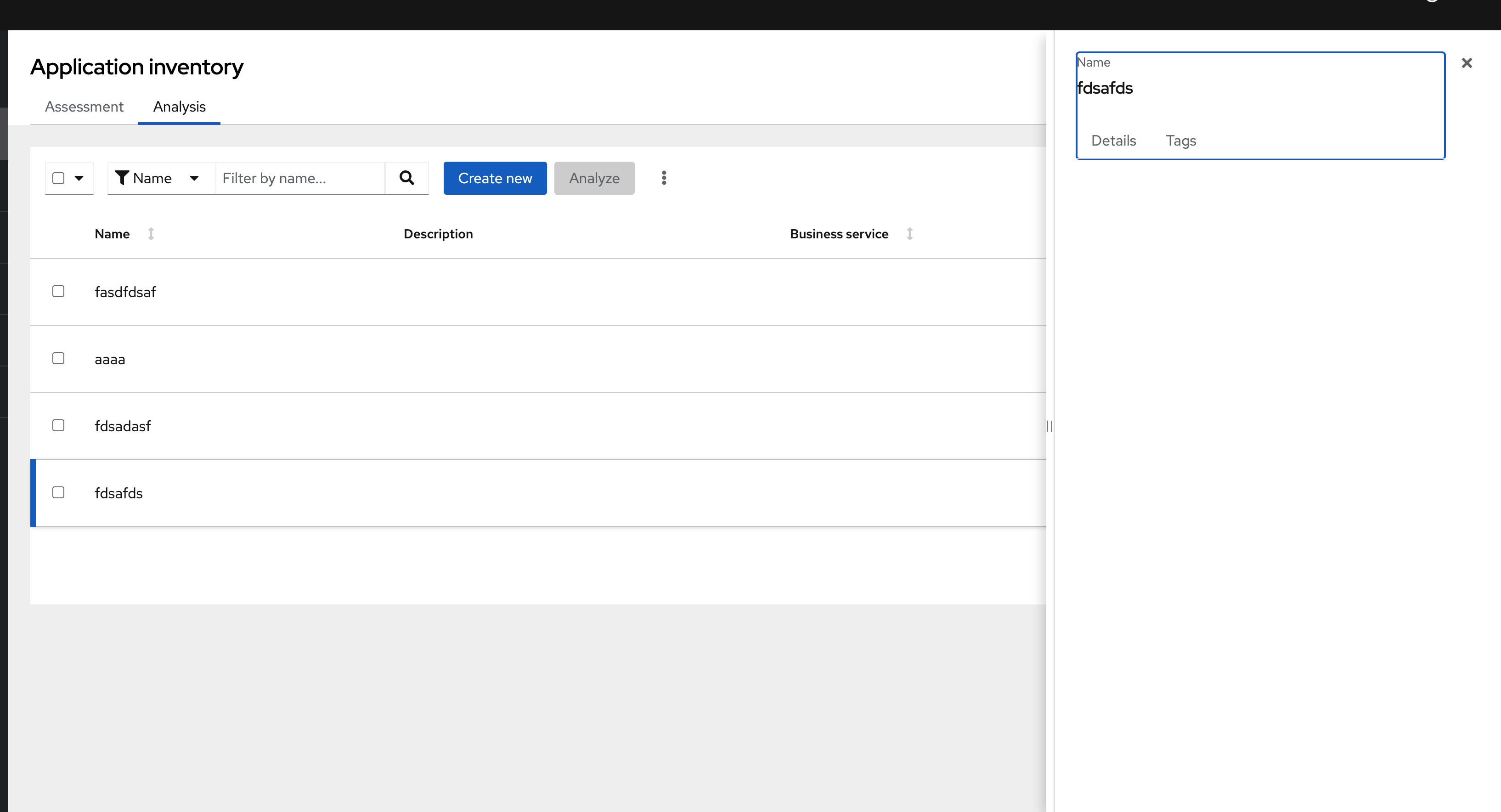1501x812 pixels.
Task: Click the Create new button
Action: (494, 178)
